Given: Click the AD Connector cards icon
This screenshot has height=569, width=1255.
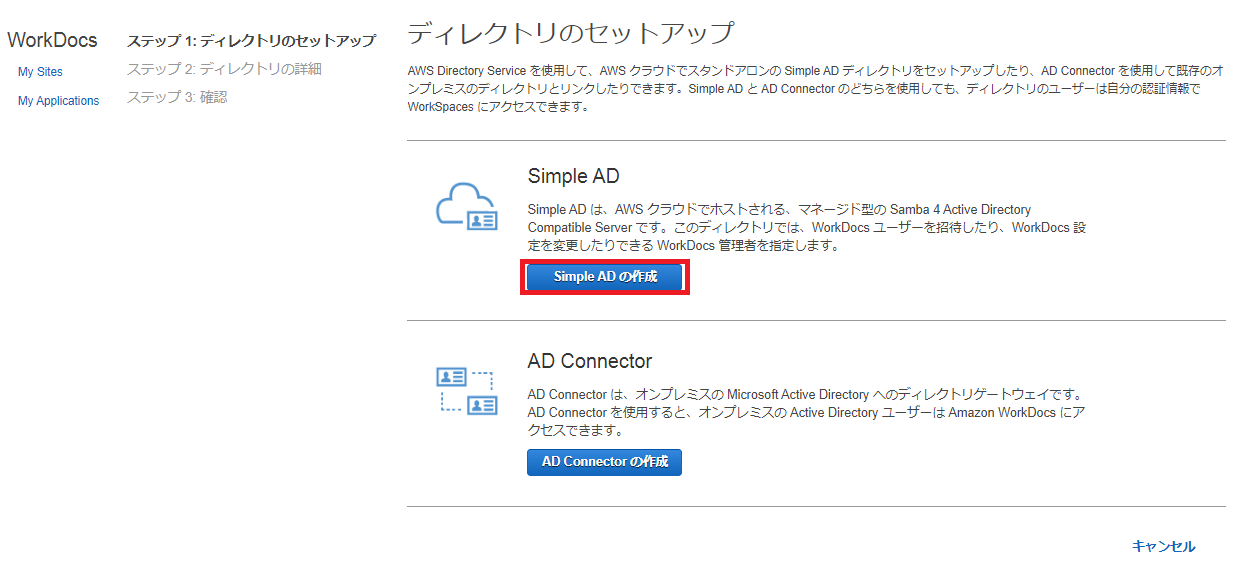Looking at the screenshot, I should tap(466, 391).
